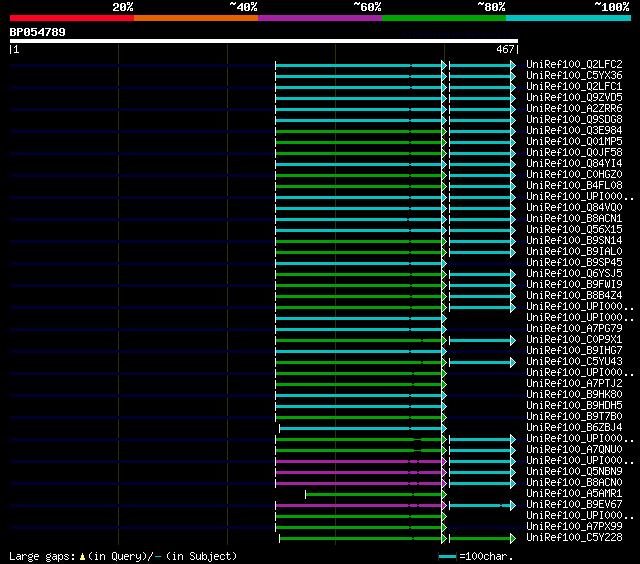The image size is (640, 564).
Task: Click the cyan ~100% identity color segment
Action: [x=569, y=18]
